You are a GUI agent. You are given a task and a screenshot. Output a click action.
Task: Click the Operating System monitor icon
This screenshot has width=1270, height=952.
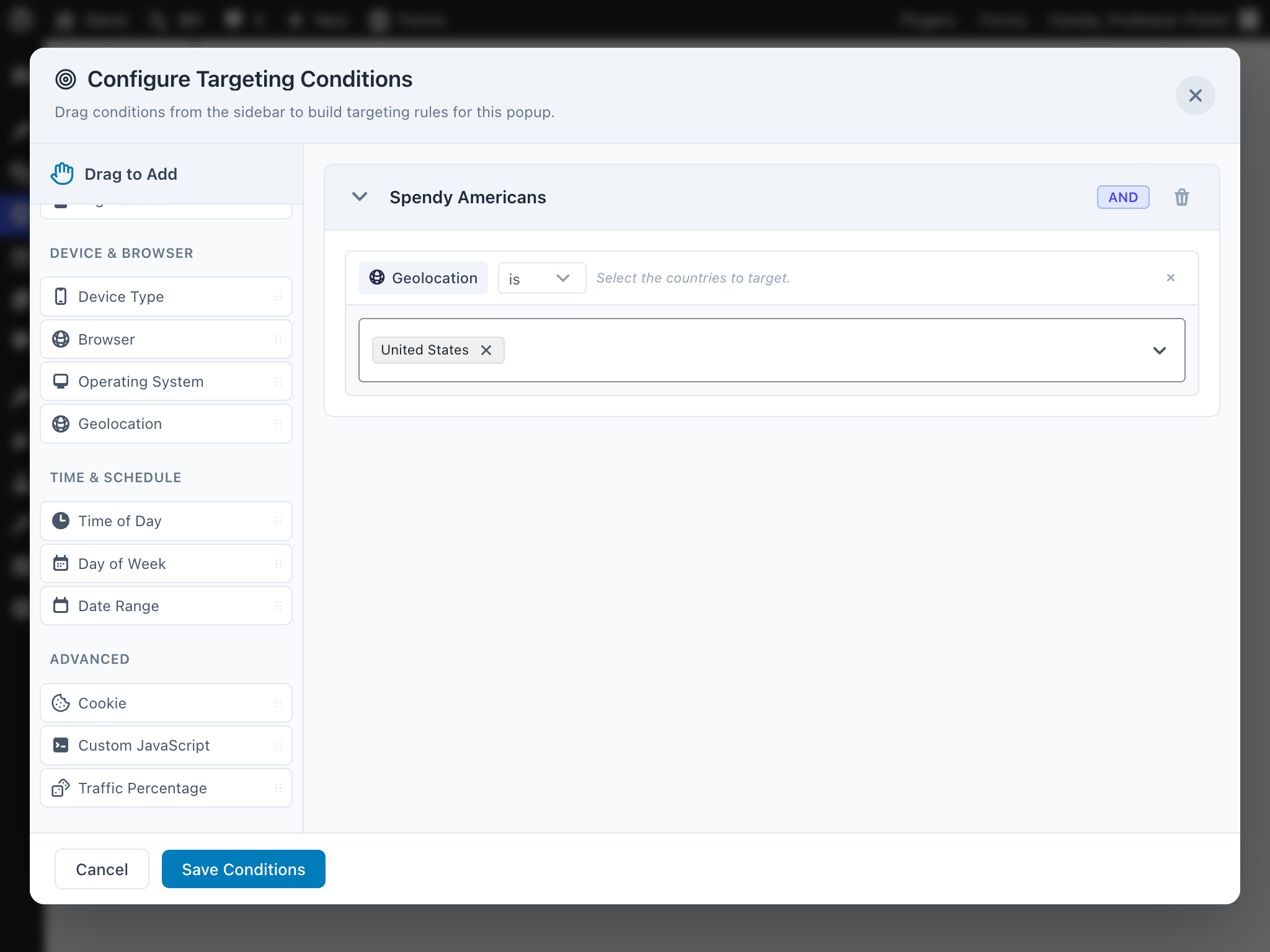pos(61,381)
